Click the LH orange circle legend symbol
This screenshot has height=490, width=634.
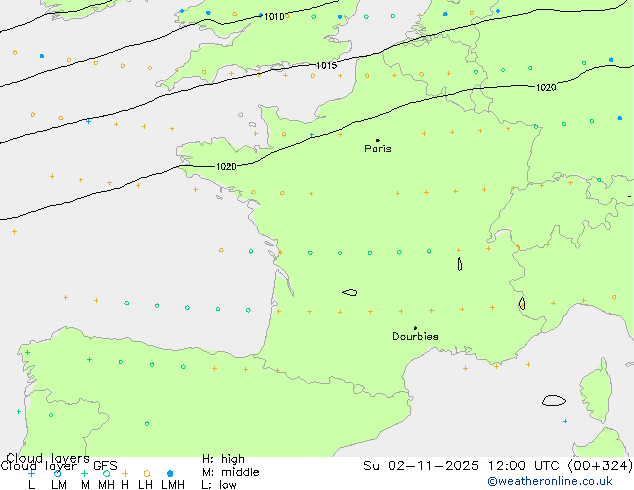[x=146, y=473]
